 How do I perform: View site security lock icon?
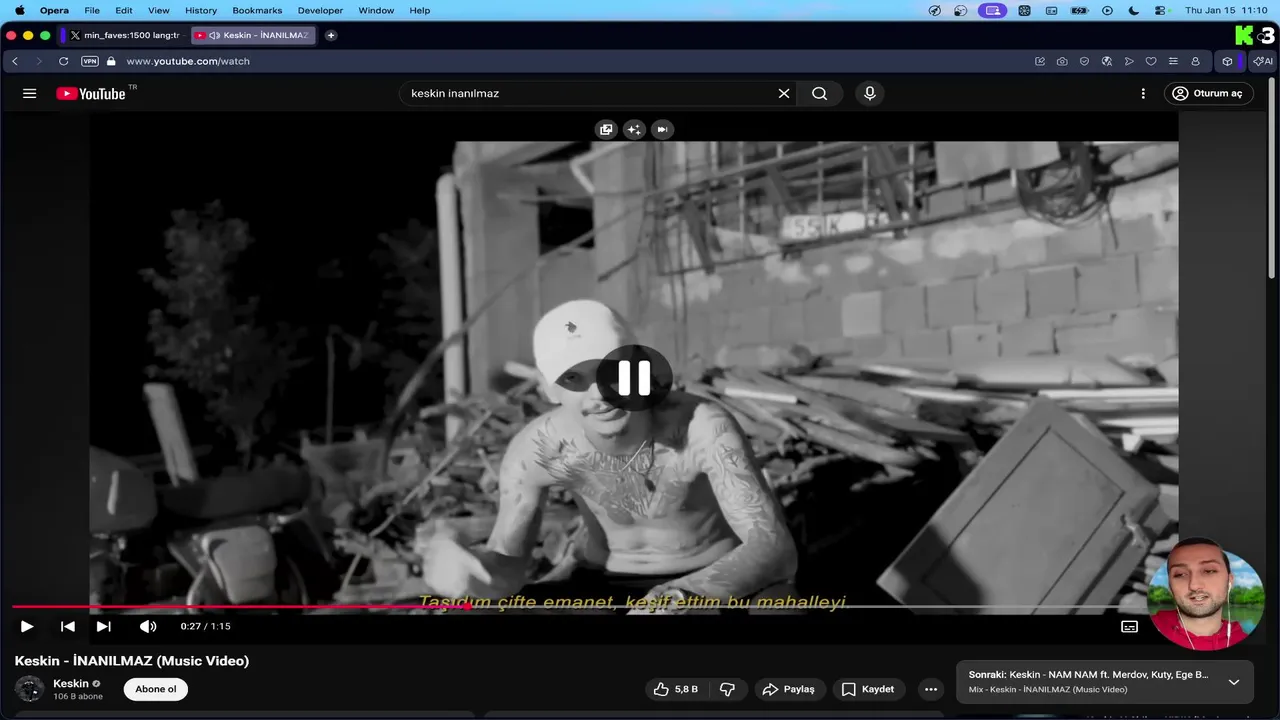click(111, 61)
